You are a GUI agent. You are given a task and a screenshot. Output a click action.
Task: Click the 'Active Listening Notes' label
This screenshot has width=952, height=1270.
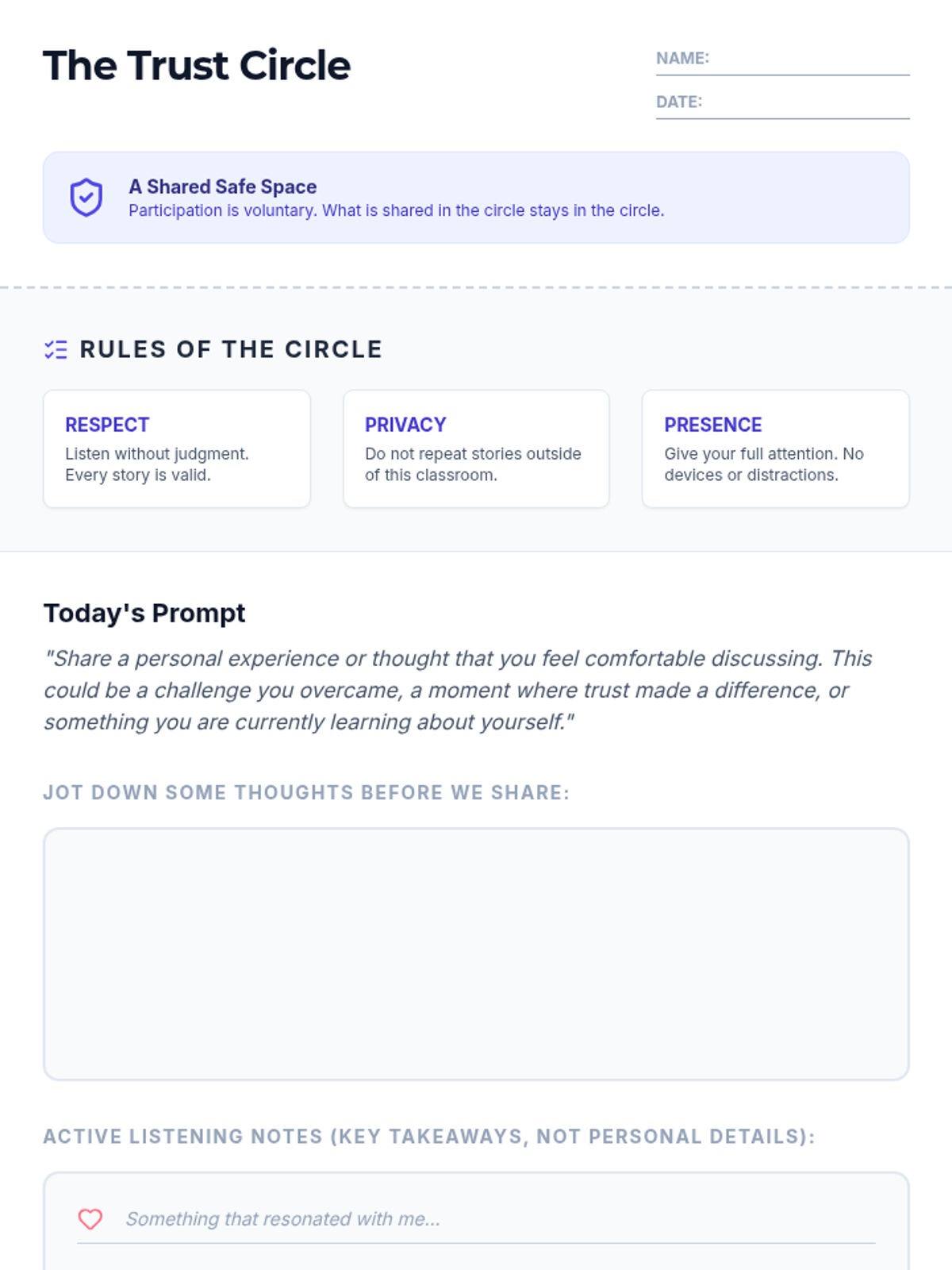[x=429, y=1136]
